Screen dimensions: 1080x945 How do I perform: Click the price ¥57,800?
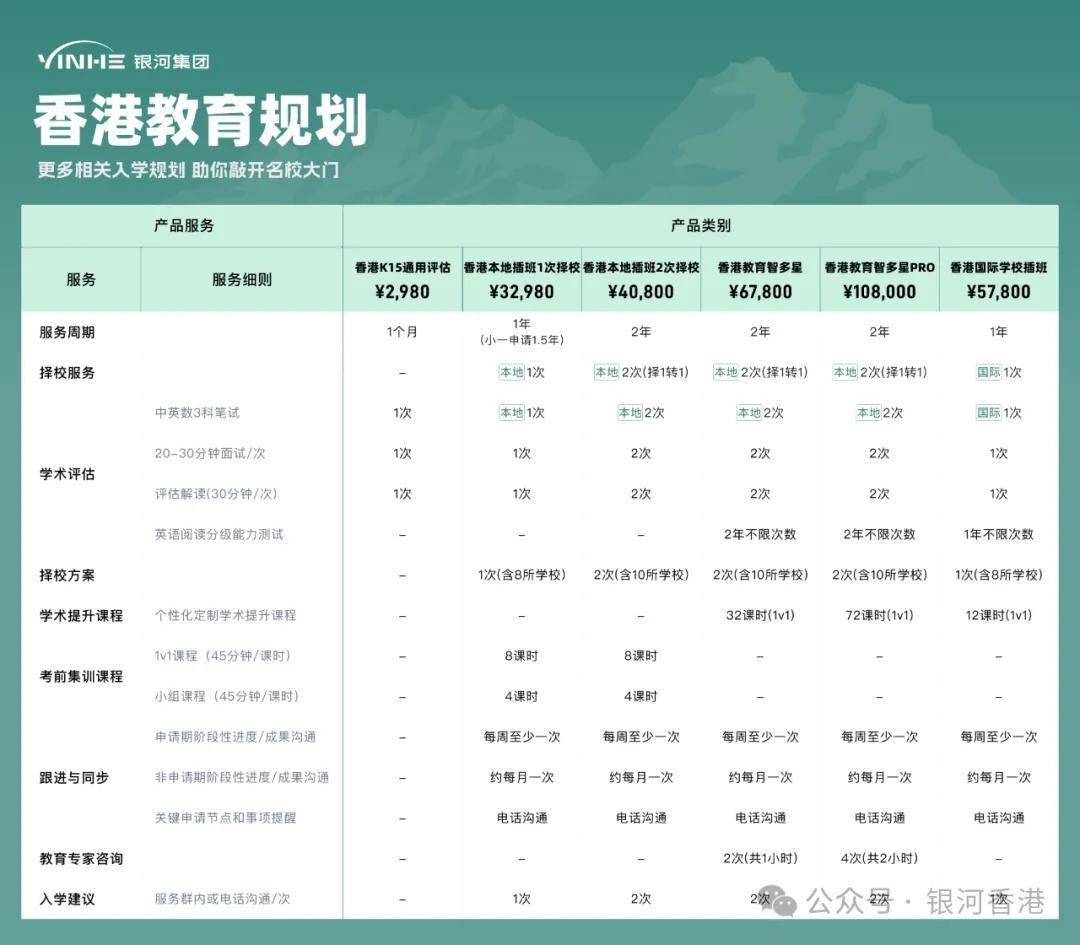click(x=998, y=292)
